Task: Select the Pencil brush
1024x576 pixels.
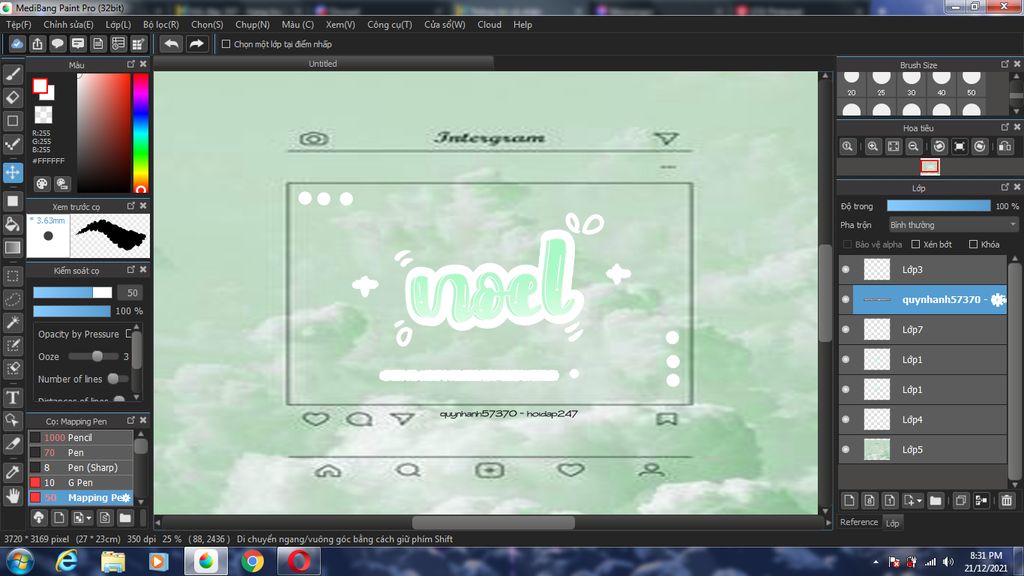Action: click(x=80, y=438)
